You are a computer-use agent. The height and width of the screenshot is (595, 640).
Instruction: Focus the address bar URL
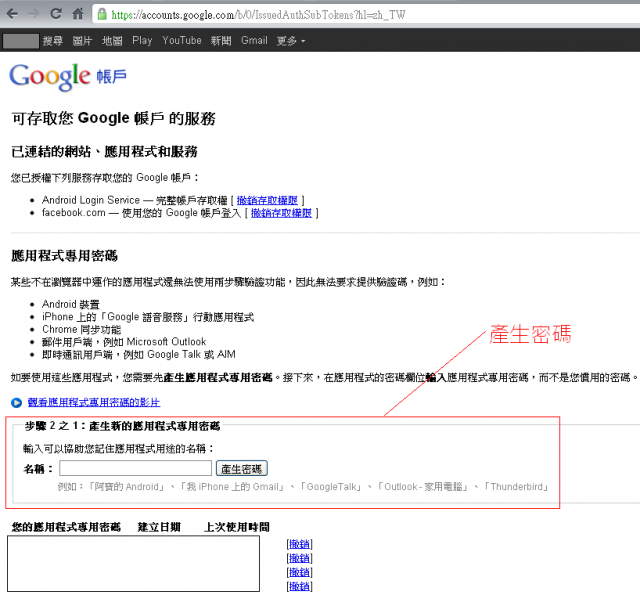click(258, 15)
